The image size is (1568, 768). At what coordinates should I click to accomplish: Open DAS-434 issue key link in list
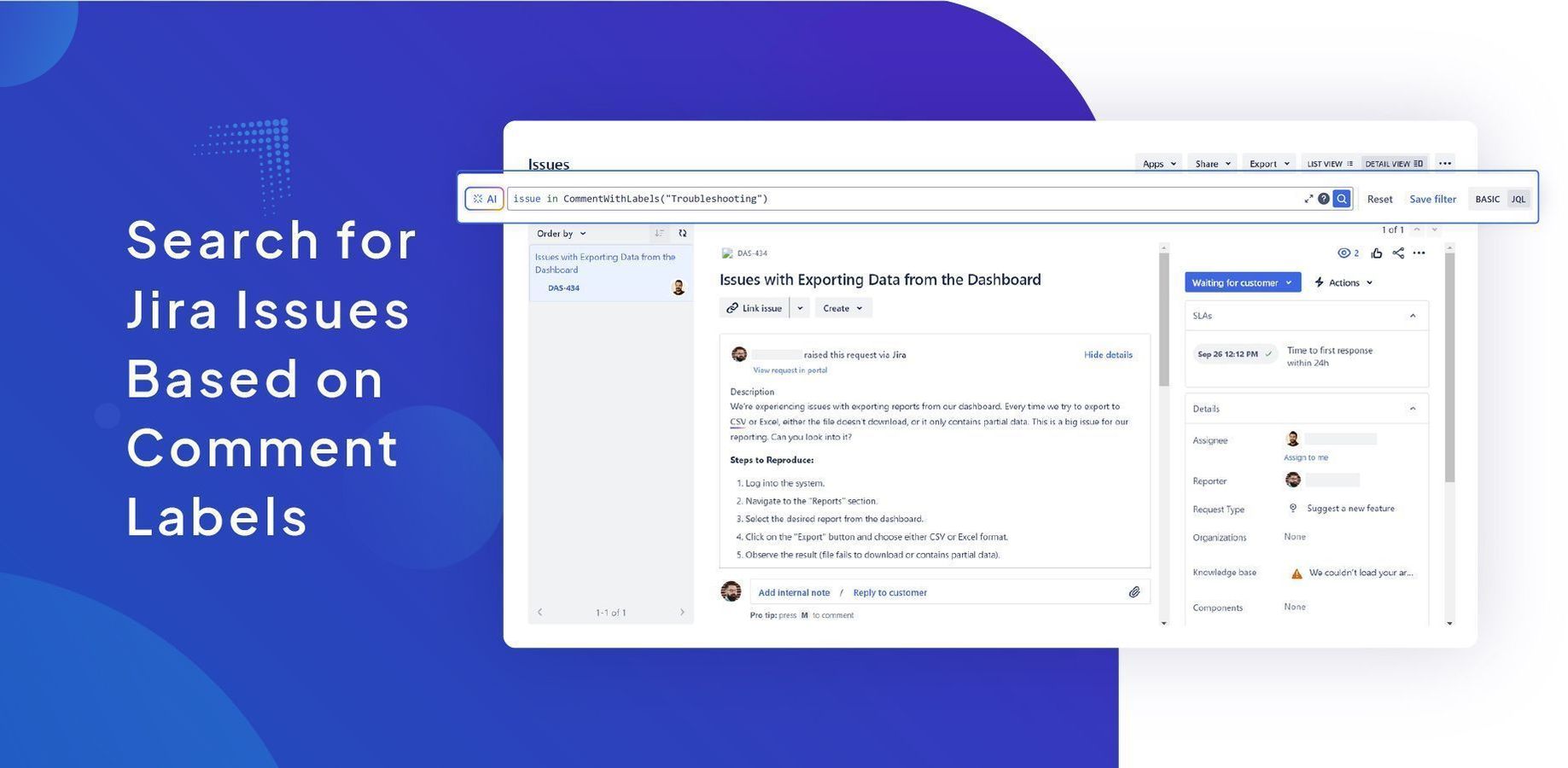click(563, 288)
